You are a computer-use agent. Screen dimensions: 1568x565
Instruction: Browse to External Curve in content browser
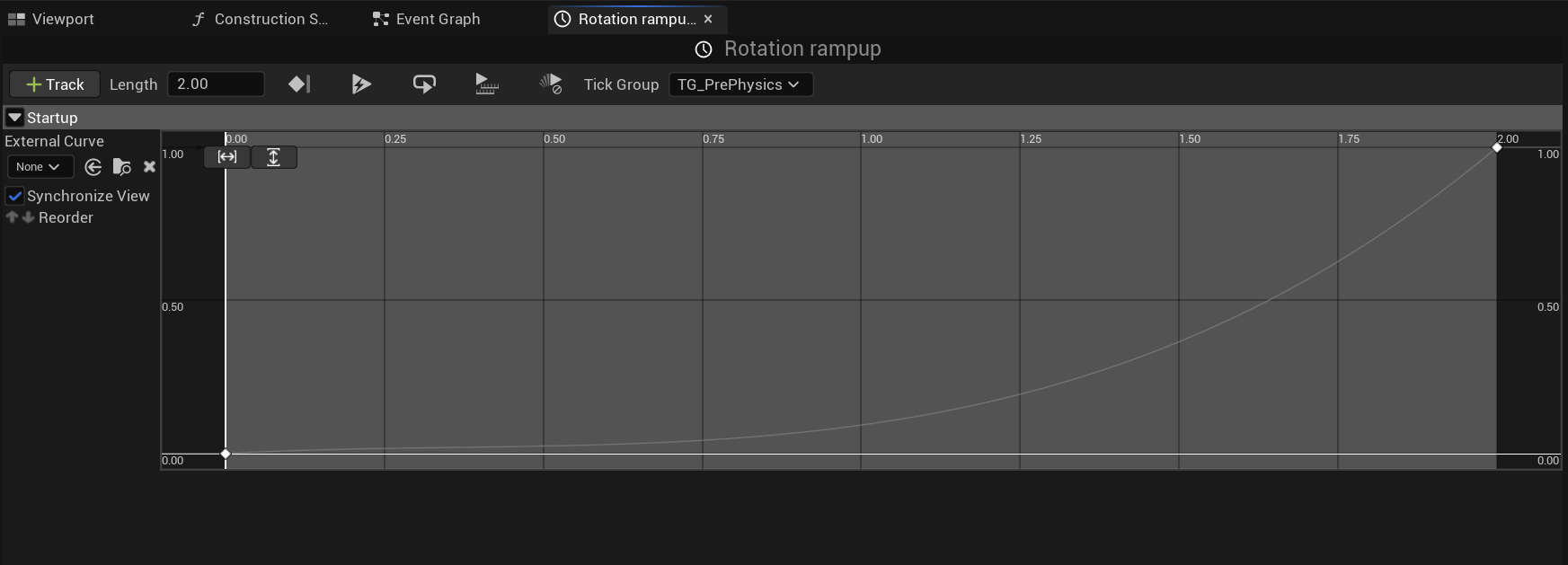[x=121, y=167]
